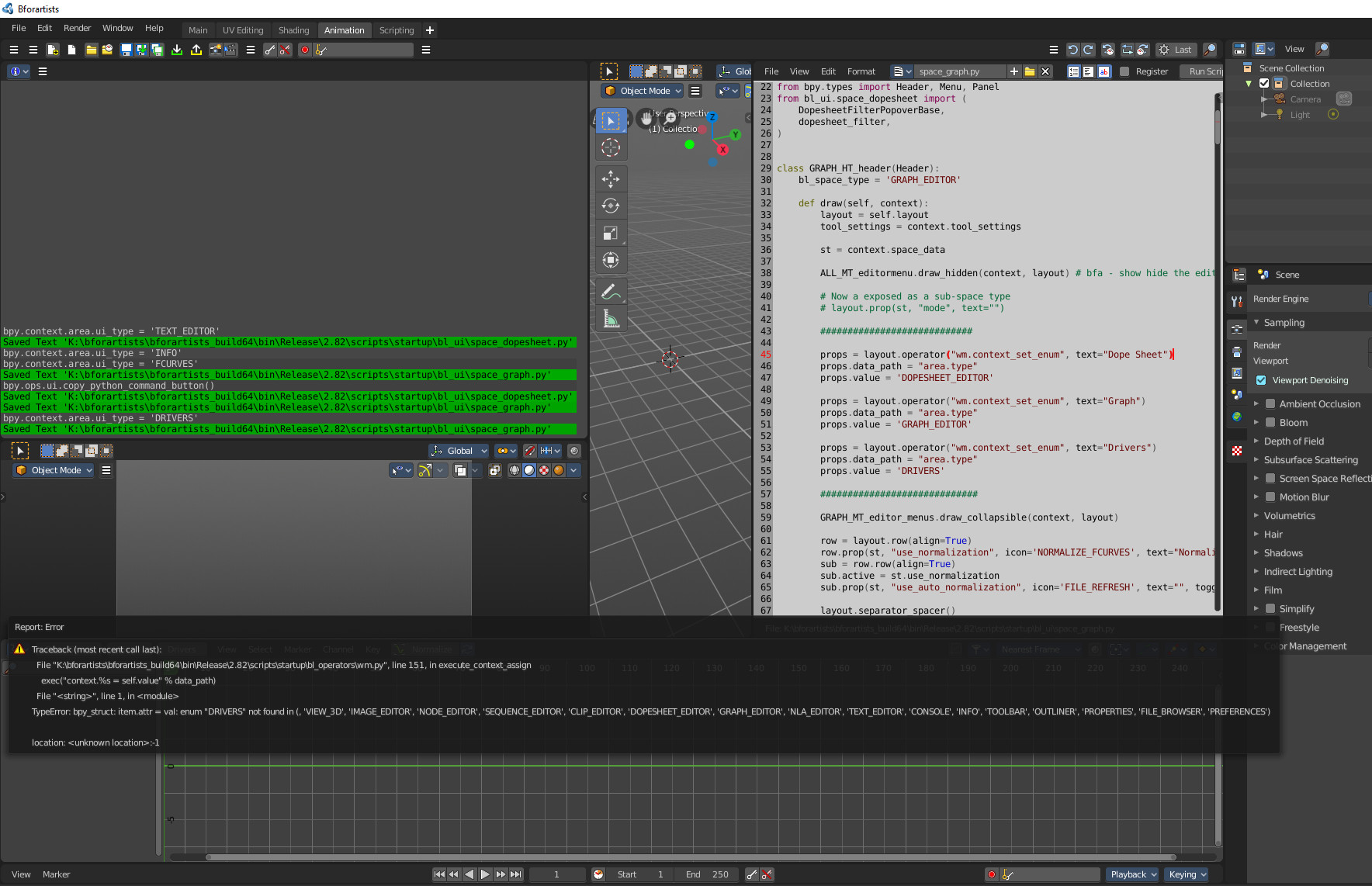Click the play animation button in timeline
This screenshot has width=1372, height=886.
pyautogui.click(x=485, y=874)
